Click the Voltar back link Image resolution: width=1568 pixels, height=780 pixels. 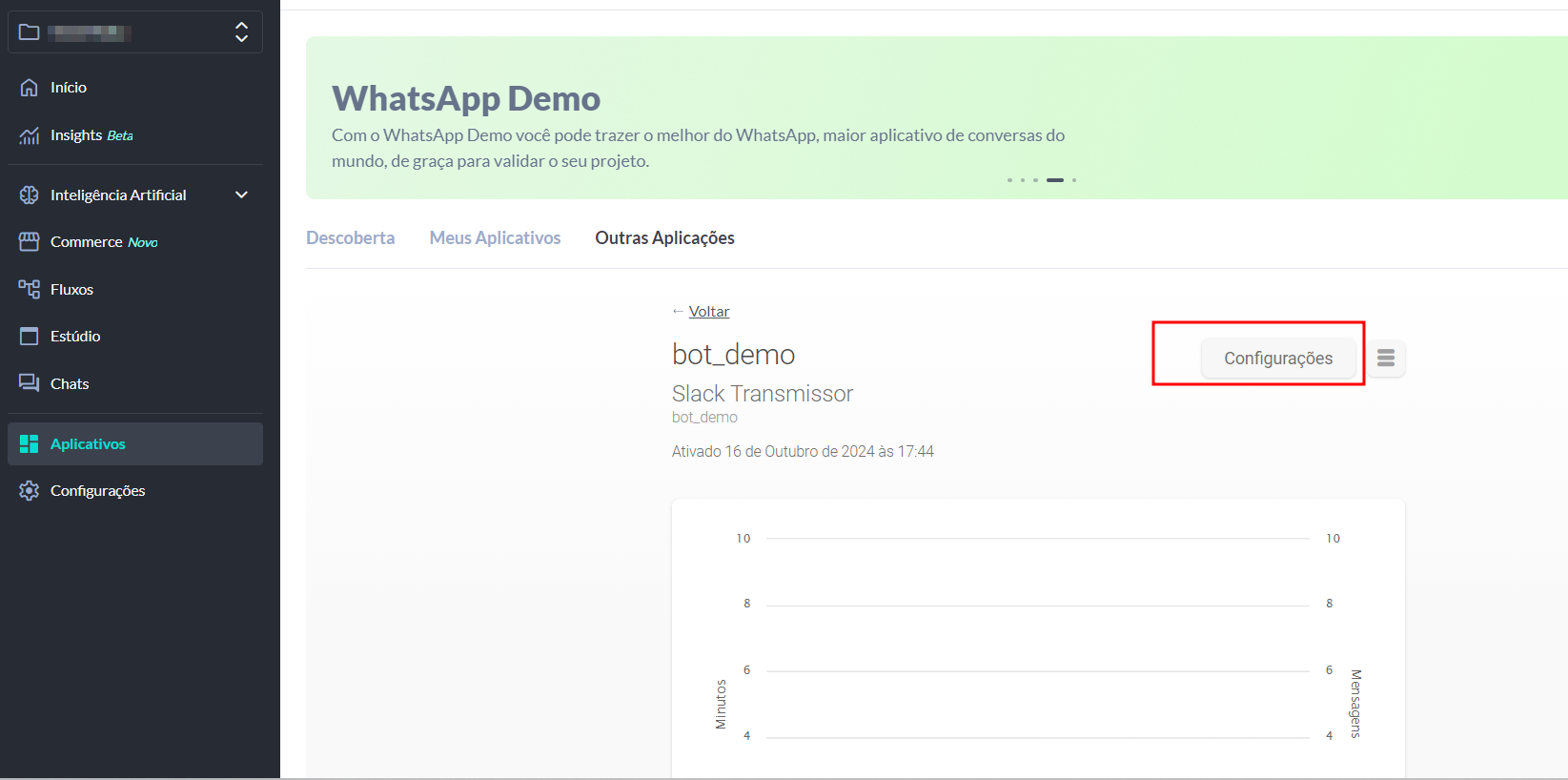(708, 312)
